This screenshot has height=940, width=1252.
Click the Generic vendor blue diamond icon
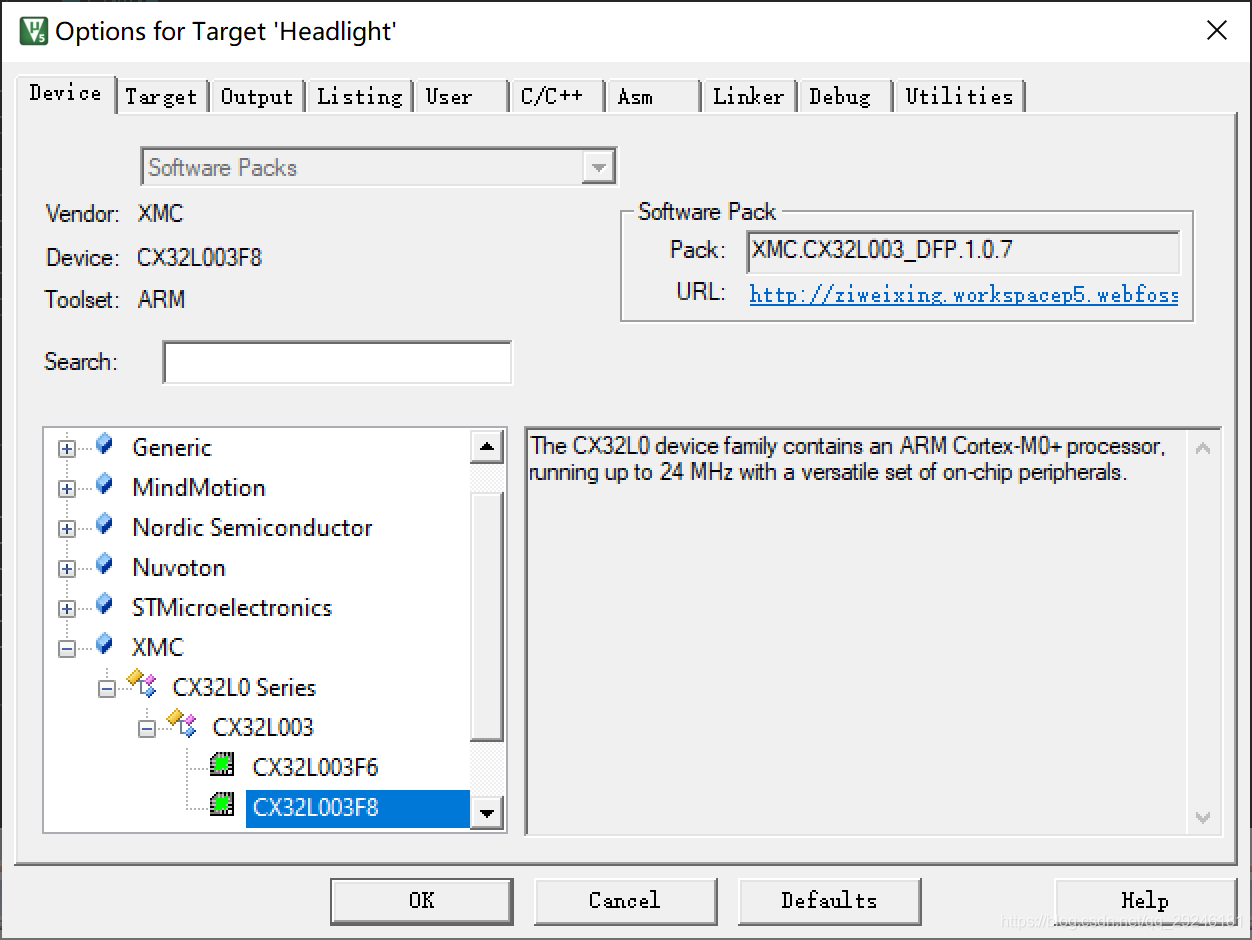[105, 444]
